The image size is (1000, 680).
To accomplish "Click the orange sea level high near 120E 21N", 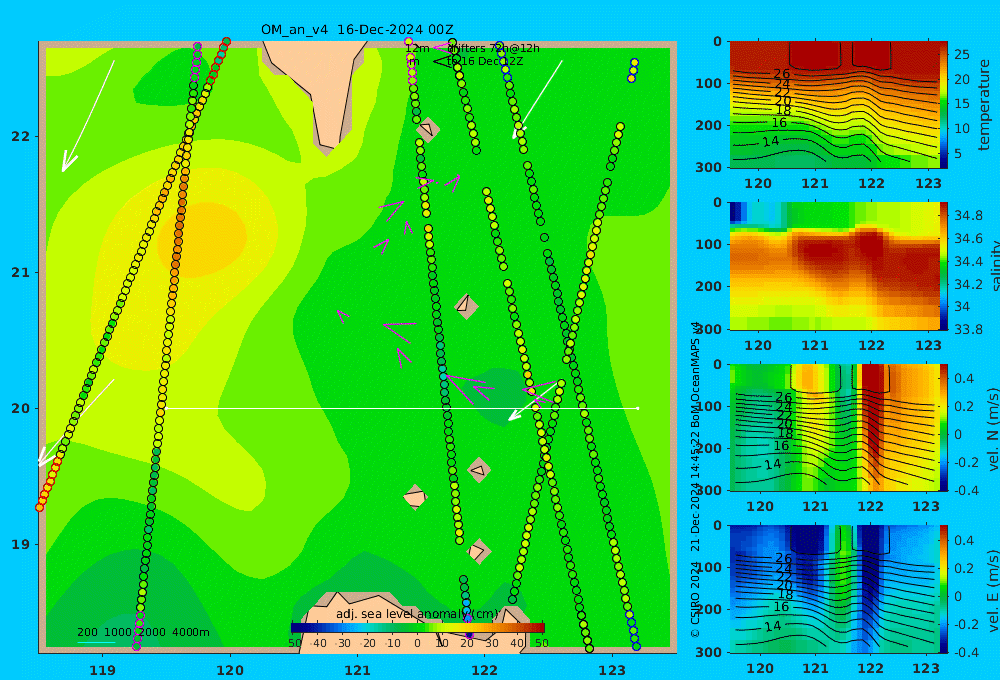I will coord(203,238).
